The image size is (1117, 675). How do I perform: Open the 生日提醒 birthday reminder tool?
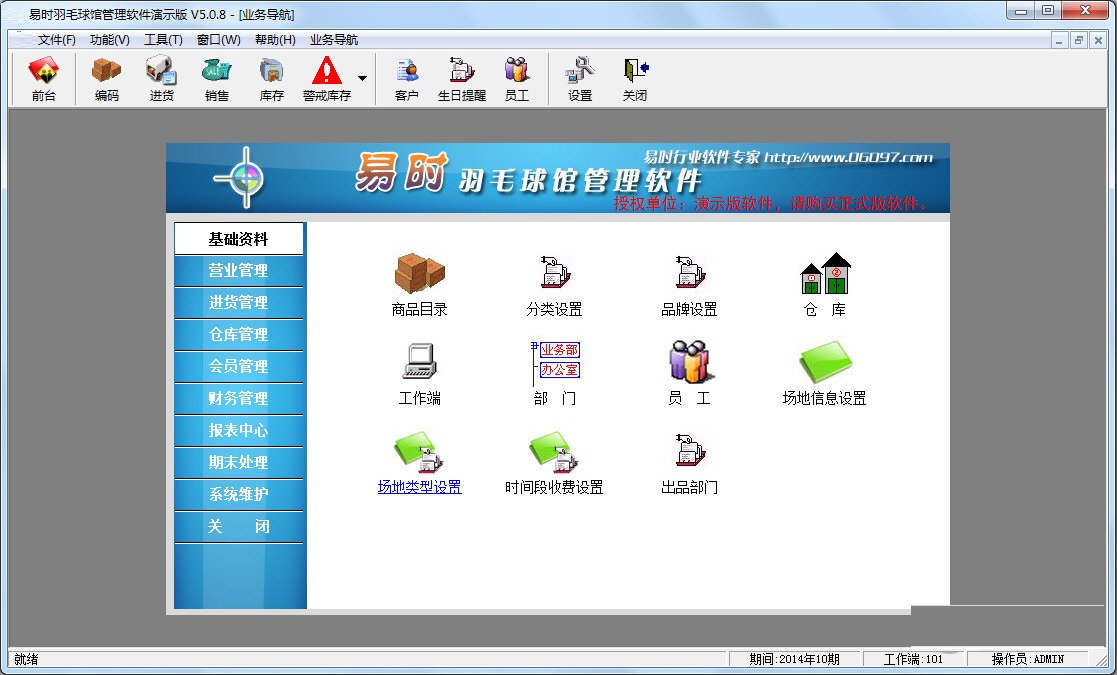click(461, 78)
